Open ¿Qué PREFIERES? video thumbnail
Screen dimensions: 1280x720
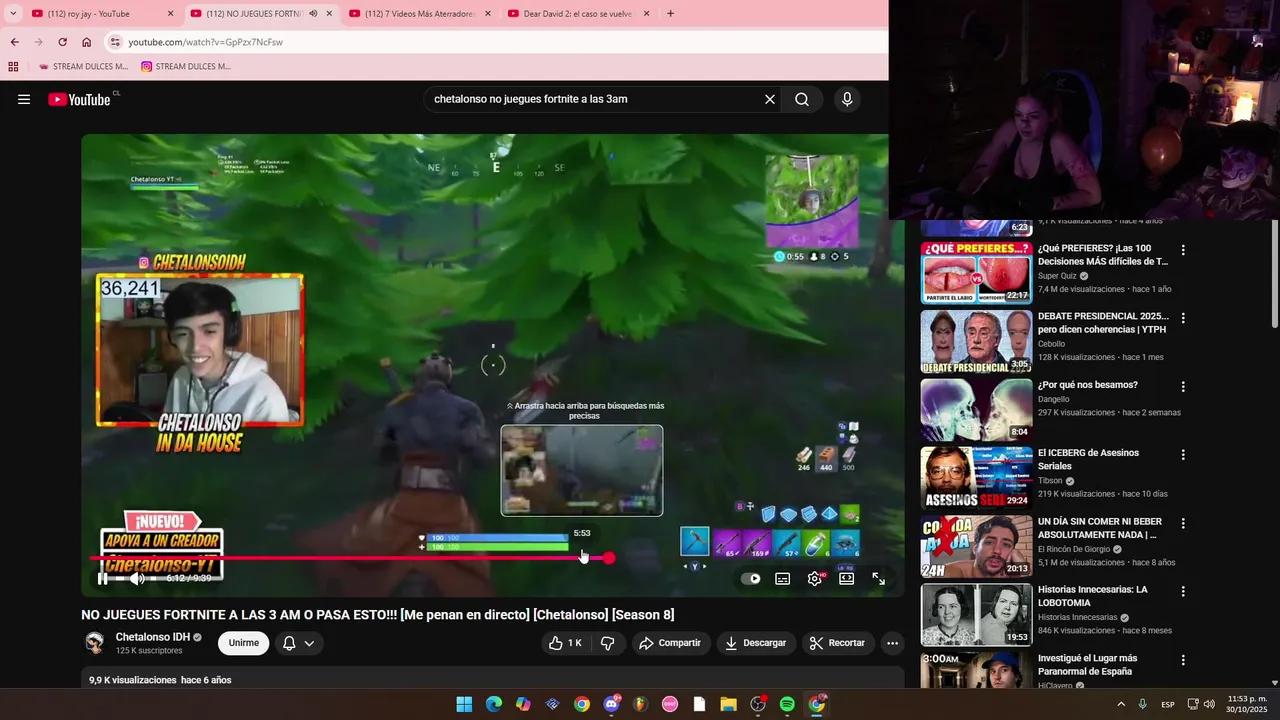(976, 272)
